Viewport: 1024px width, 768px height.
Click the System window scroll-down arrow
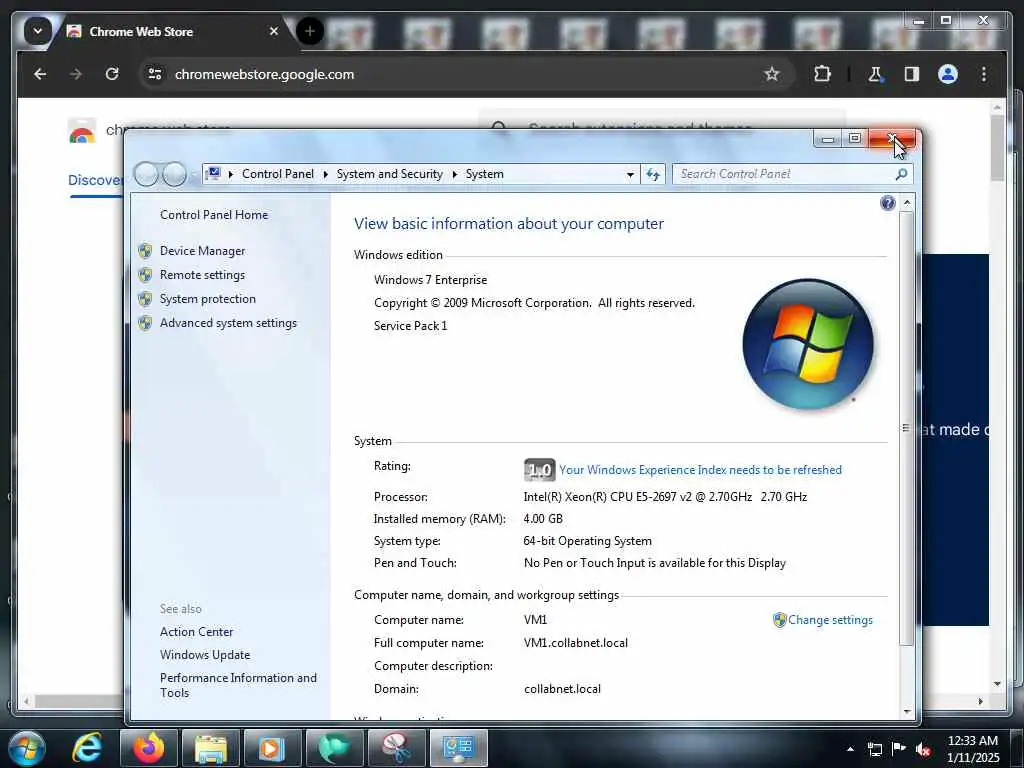[906, 712]
